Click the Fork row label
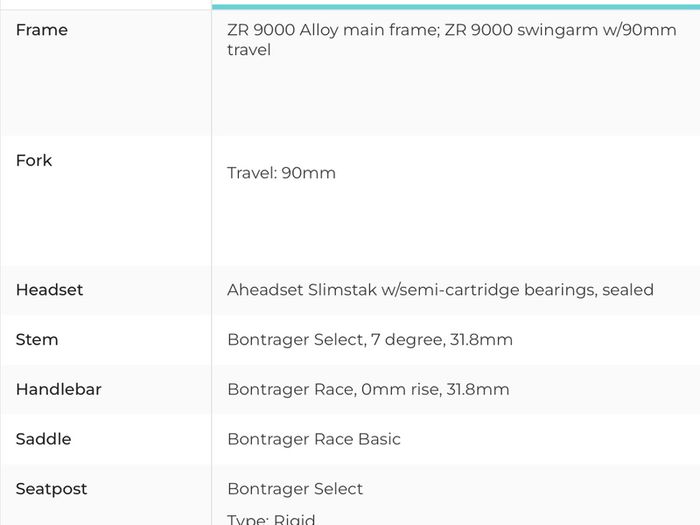 34,160
